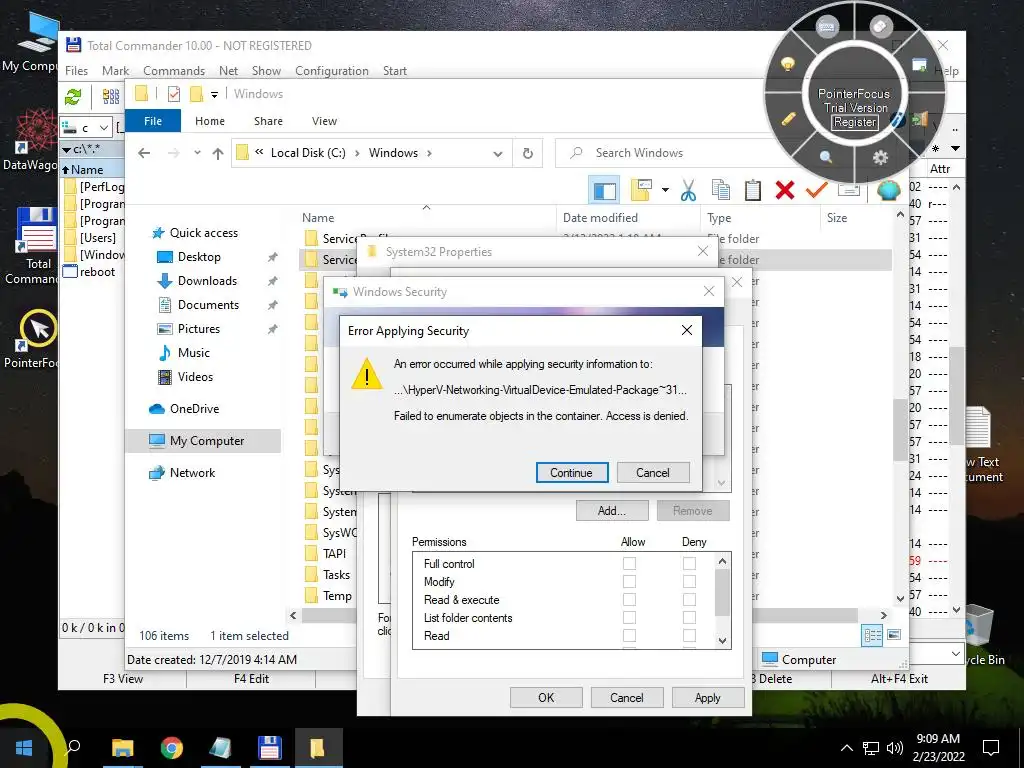Click the shell globe icon in Explorer toolbar
Viewport: 1024px width, 768px height.
point(888,190)
